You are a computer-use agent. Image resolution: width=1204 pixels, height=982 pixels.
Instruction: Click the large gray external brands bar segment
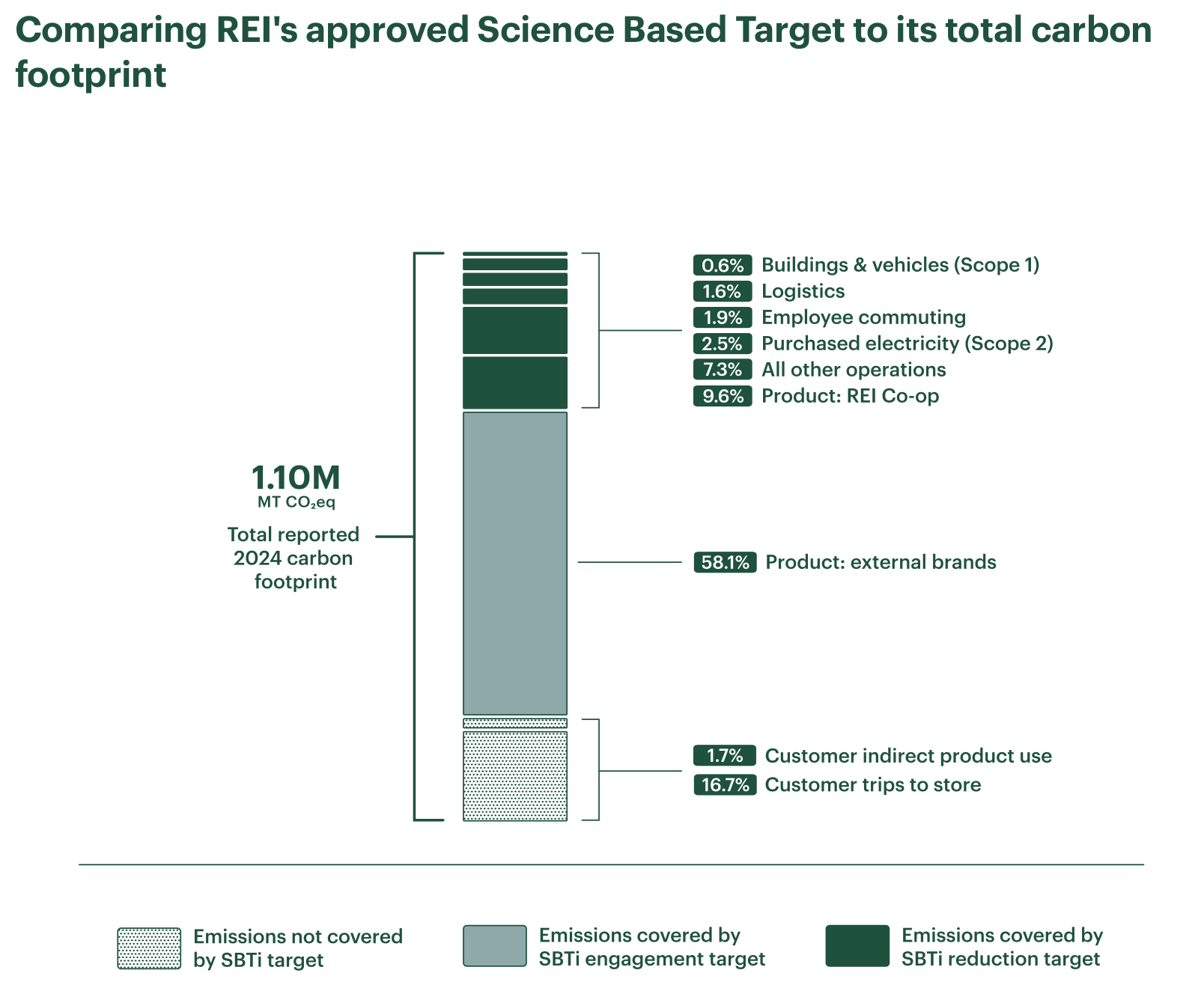(x=515, y=564)
